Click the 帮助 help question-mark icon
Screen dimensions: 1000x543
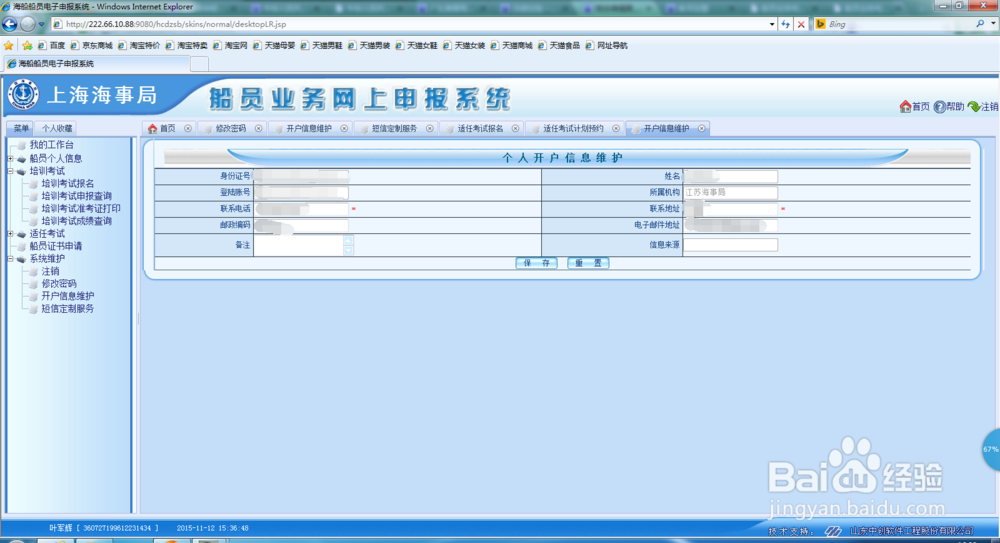coord(939,107)
